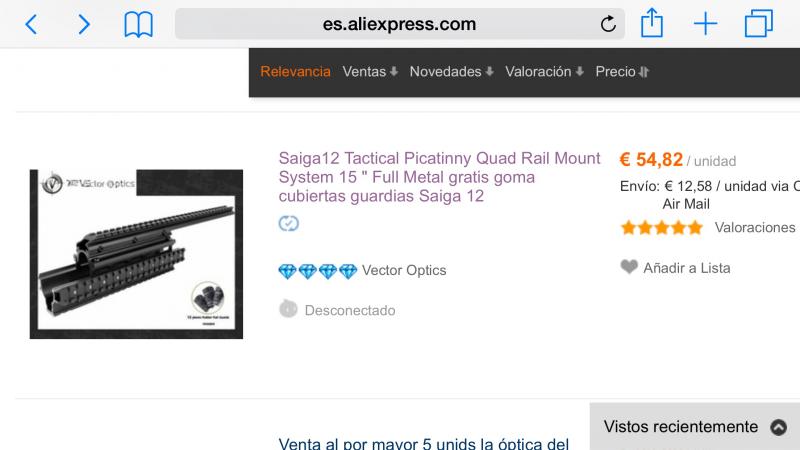This screenshot has height=450, width=800.
Task: Open the Safari bookmarks book icon
Action: click(x=138, y=24)
